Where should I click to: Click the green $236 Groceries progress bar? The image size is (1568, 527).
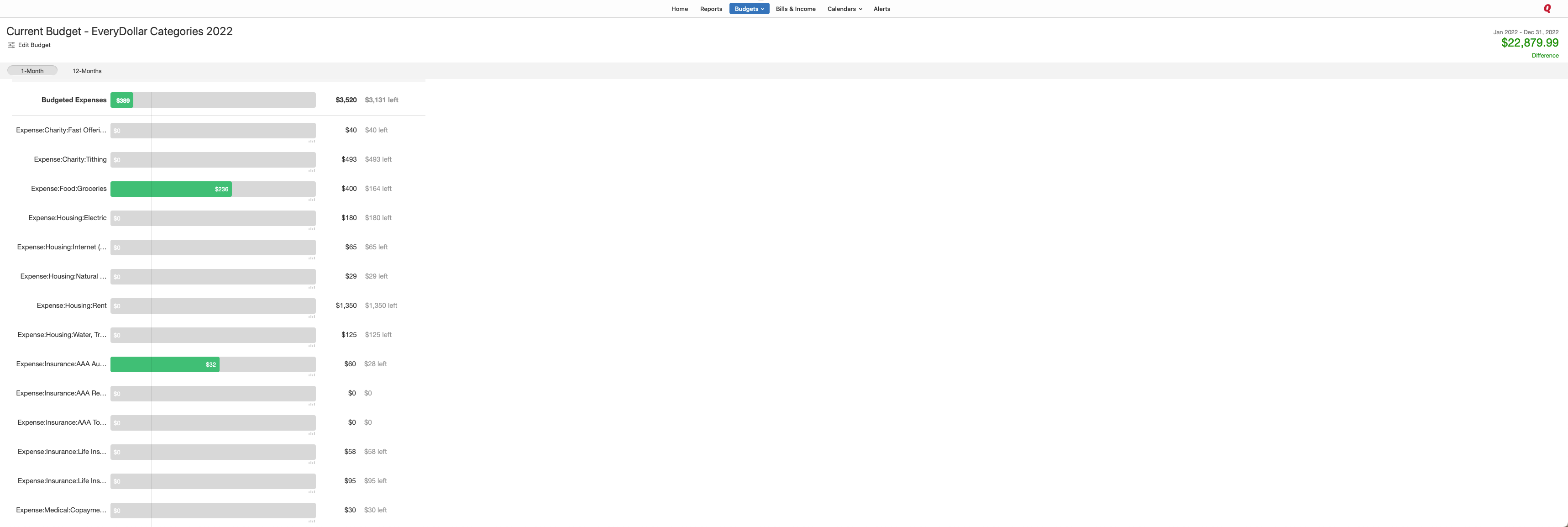click(171, 189)
